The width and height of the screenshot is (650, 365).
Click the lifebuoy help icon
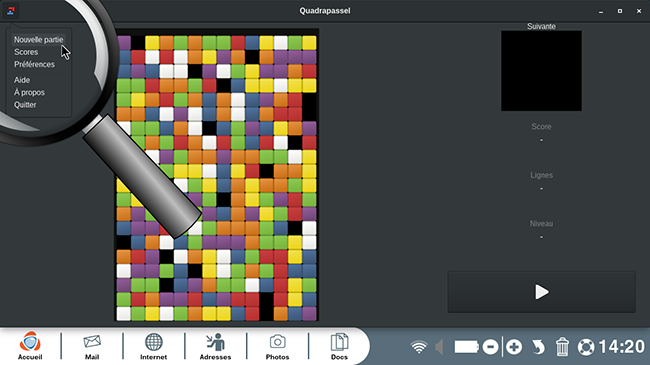[x=586, y=347]
